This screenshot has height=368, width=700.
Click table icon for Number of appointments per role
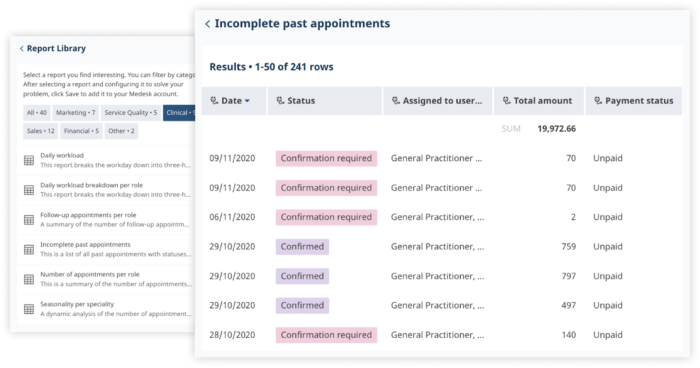[x=29, y=280]
